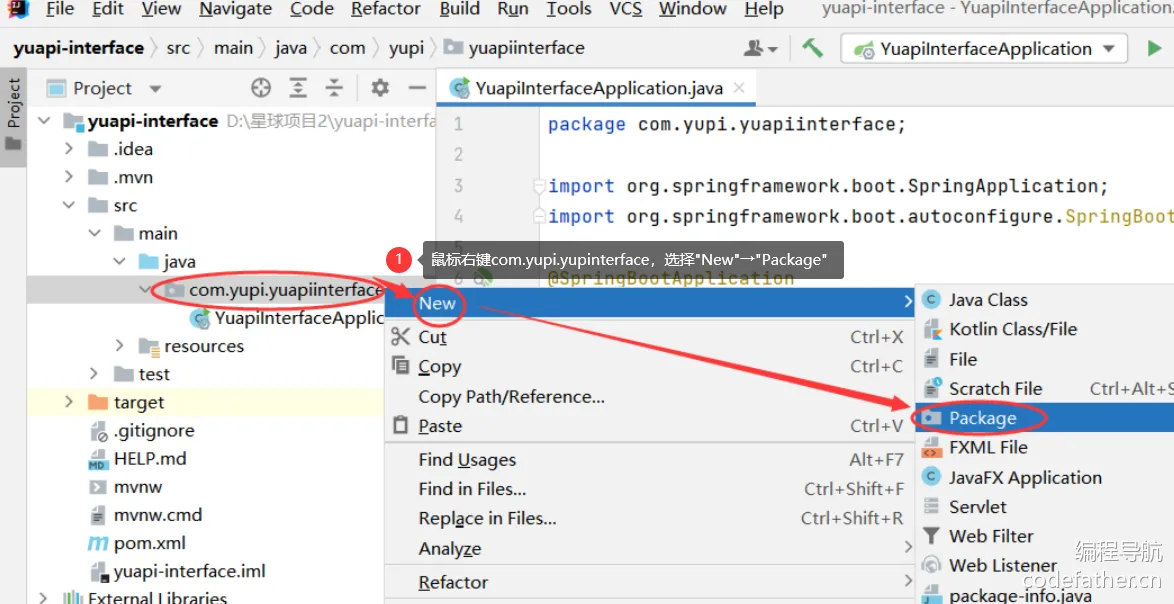Click the Build project hammer icon

[812, 49]
